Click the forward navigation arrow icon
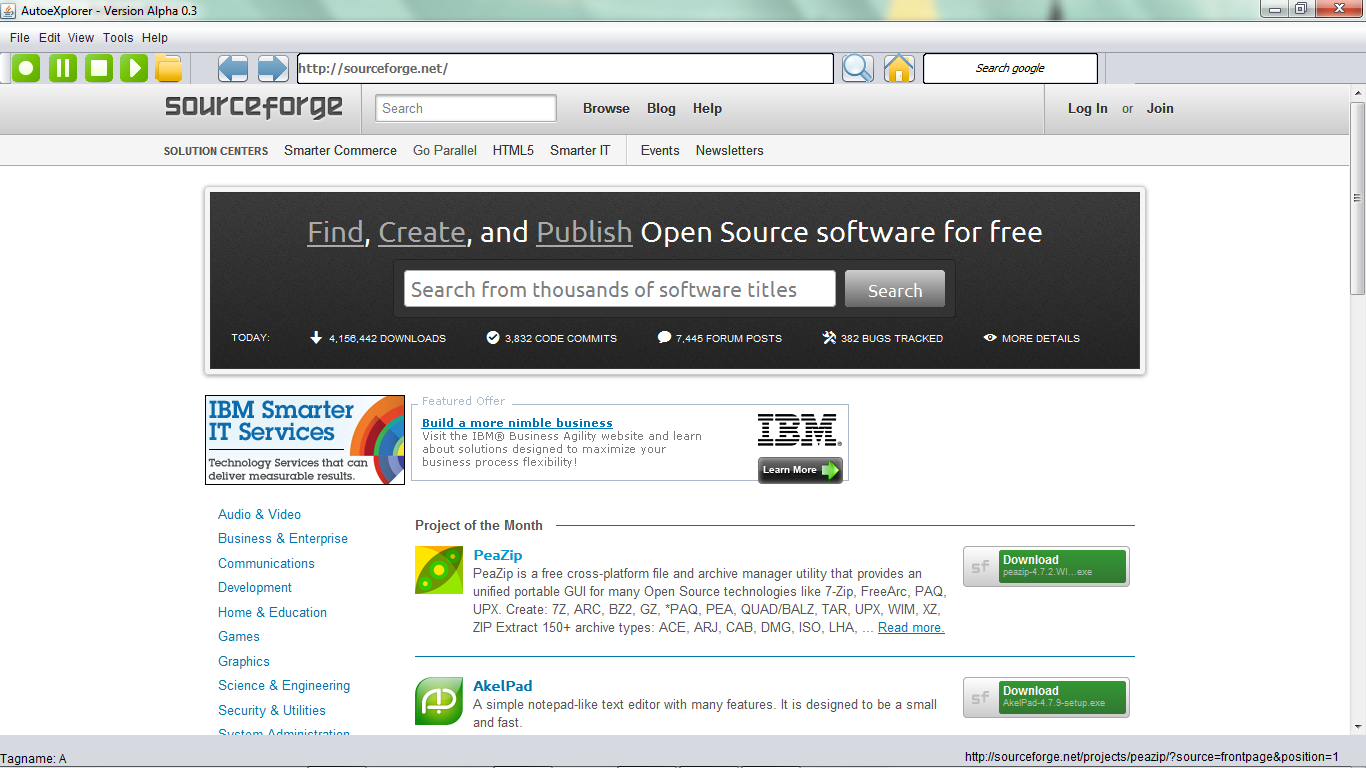This screenshot has height=768, width=1366. coord(271,68)
